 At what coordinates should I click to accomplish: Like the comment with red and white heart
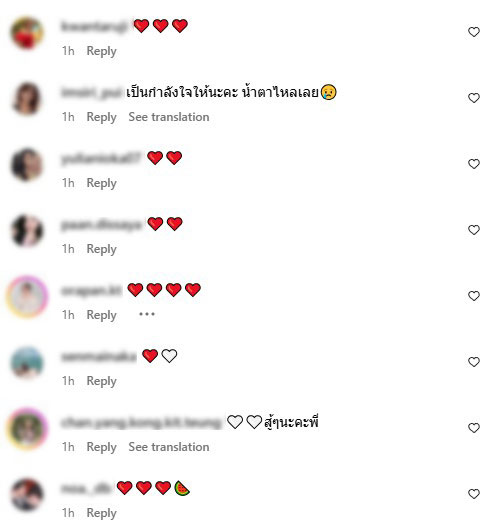[x=473, y=362]
